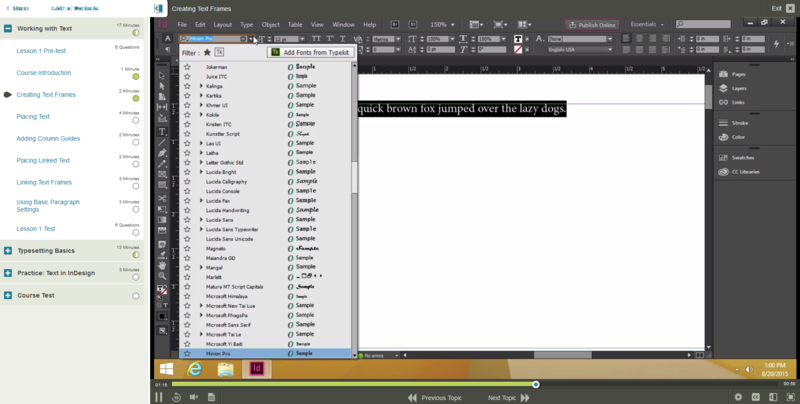Favorite the Magneto font star
800x404 pixels.
(187, 248)
